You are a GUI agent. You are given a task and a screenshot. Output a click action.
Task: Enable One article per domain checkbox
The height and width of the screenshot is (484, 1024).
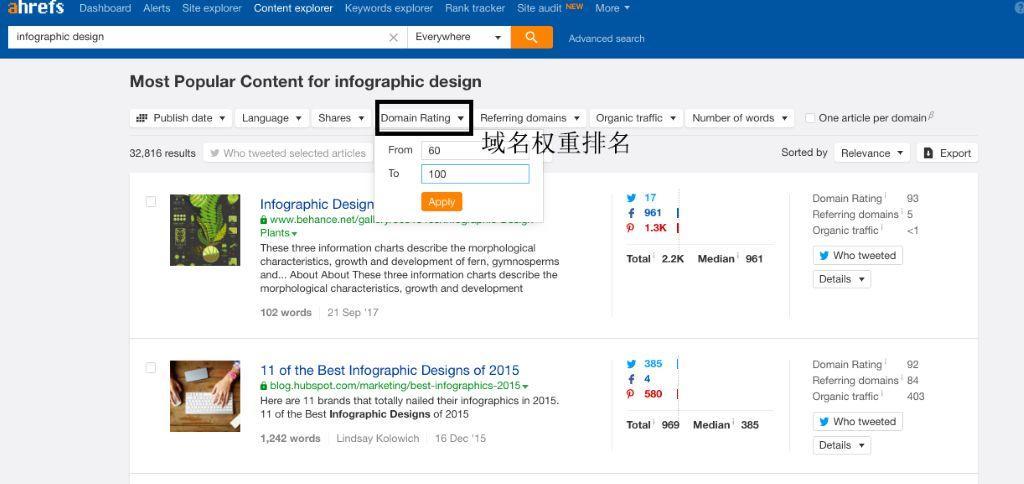[811, 118]
